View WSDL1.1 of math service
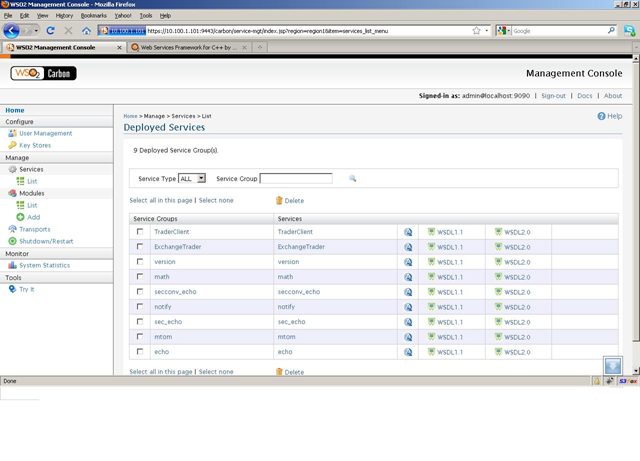The height and width of the screenshot is (461, 640). 445,277
